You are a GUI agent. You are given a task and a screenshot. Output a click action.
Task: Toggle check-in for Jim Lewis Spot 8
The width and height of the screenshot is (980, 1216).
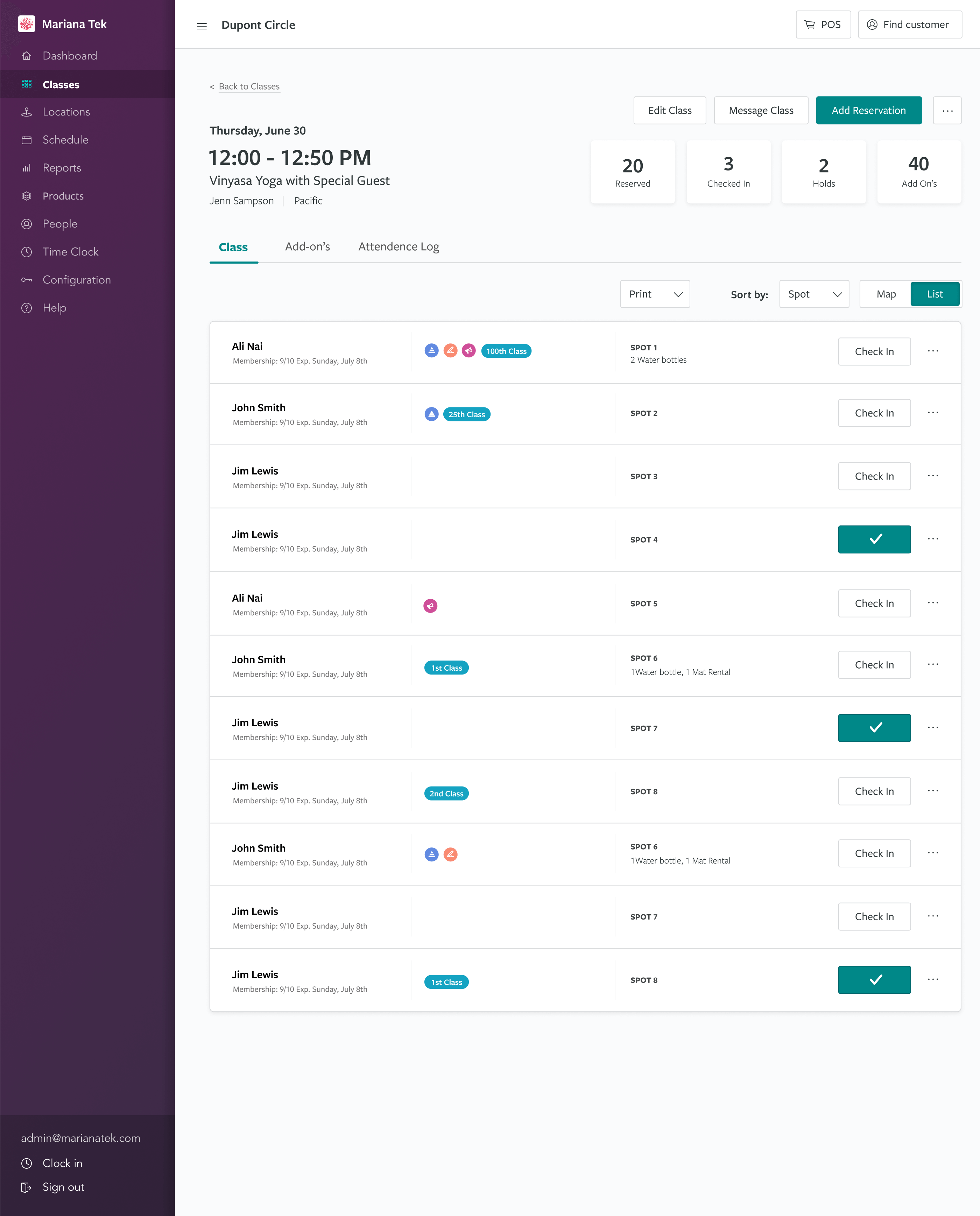[x=874, y=979]
